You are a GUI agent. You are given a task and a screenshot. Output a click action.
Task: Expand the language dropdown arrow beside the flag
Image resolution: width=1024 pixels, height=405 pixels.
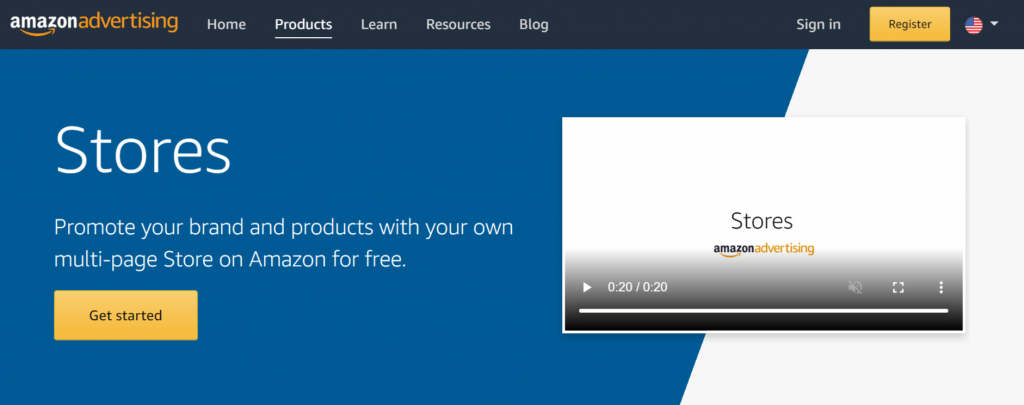coord(994,24)
